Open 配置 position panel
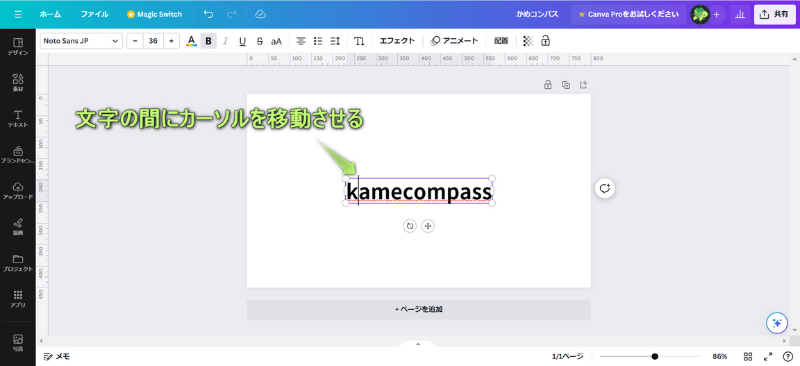The image size is (800, 366). pos(501,41)
